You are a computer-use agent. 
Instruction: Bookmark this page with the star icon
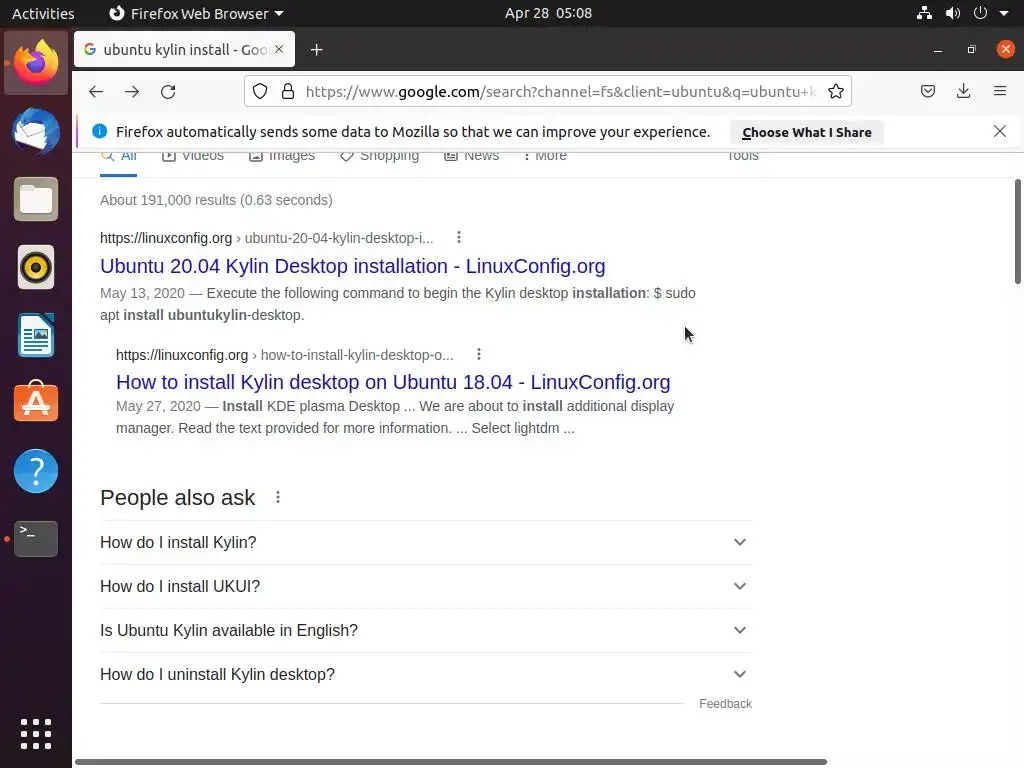[x=836, y=91]
